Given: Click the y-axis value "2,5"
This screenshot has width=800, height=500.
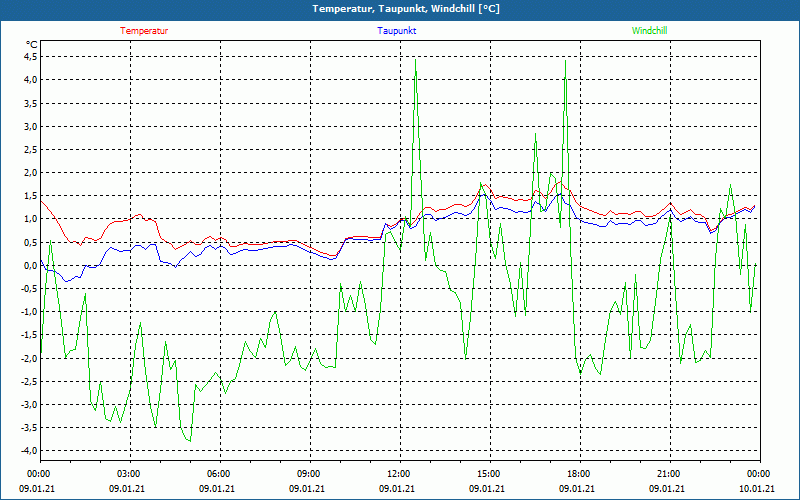Looking at the screenshot, I should 31,149.
